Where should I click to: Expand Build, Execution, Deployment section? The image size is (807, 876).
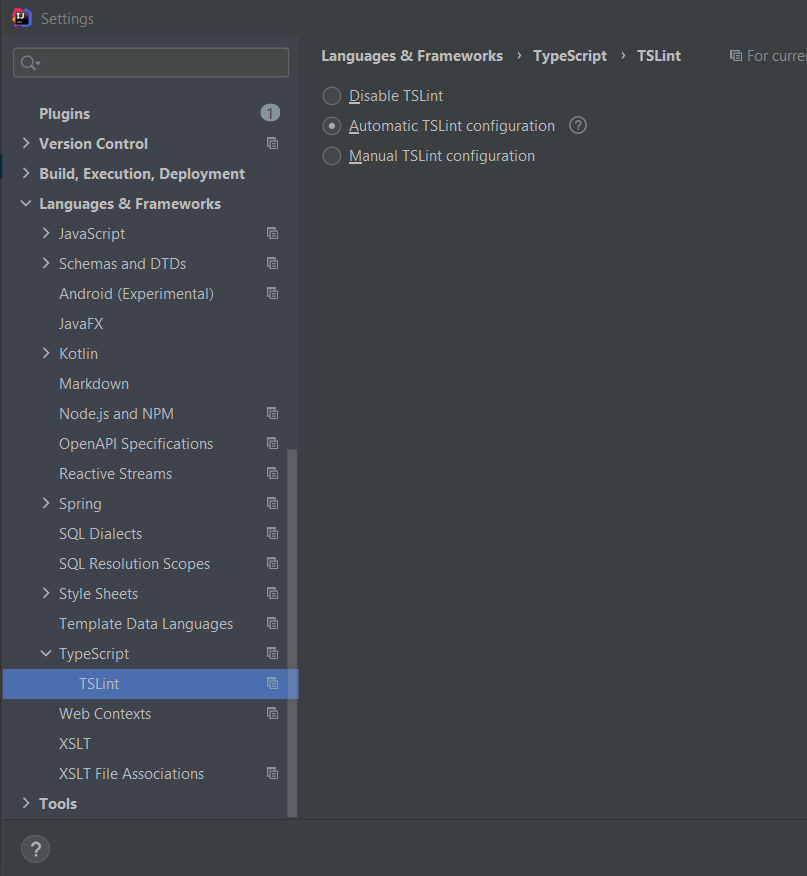26,174
